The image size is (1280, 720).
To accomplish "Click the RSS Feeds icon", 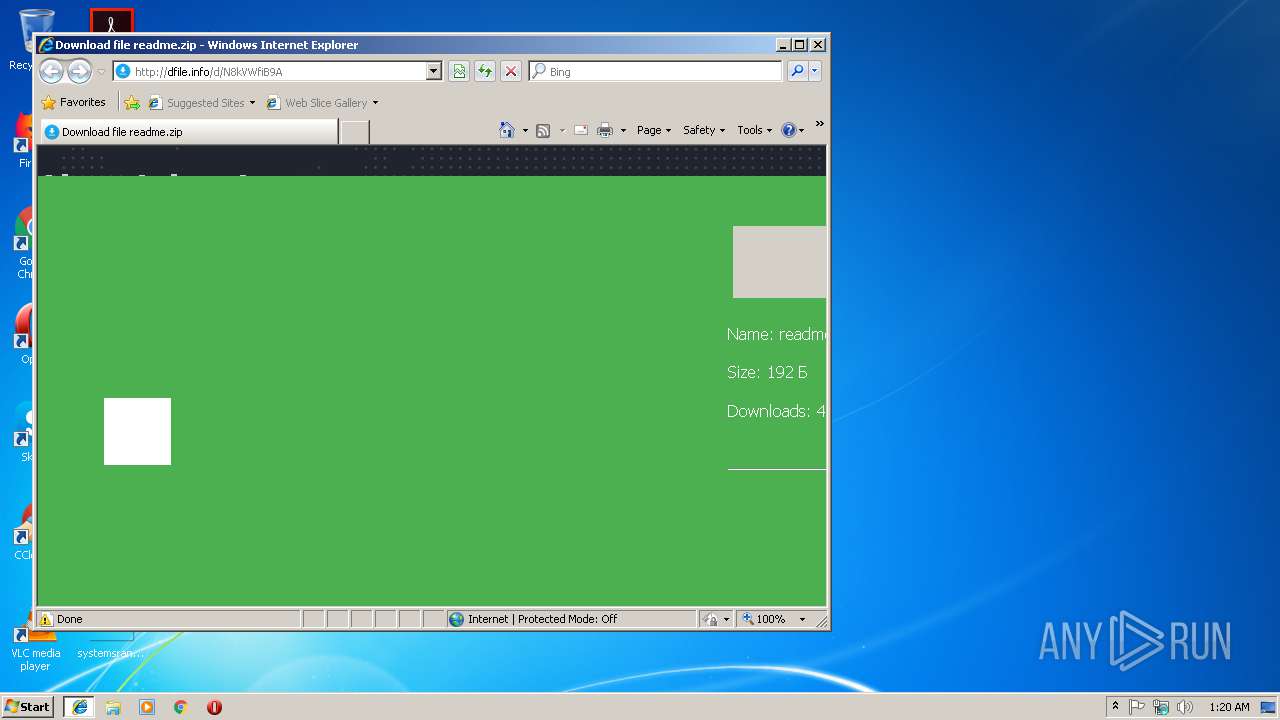I will tap(543, 130).
